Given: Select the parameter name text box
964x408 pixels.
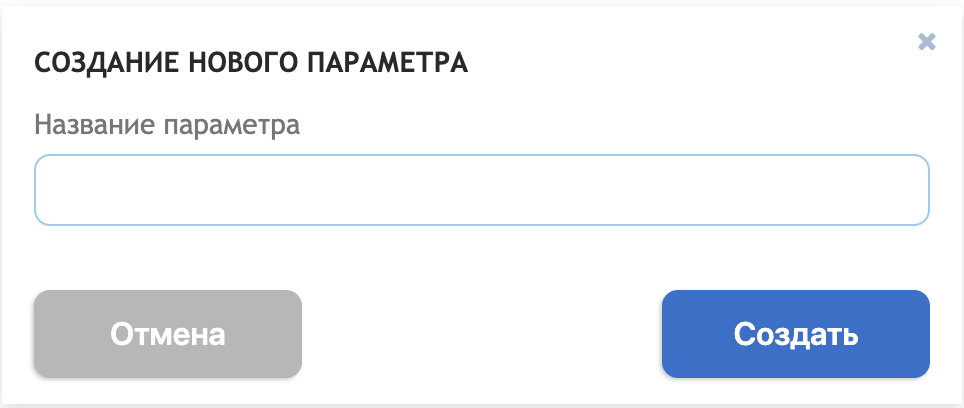Looking at the screenshot, I should coord(481,190).
